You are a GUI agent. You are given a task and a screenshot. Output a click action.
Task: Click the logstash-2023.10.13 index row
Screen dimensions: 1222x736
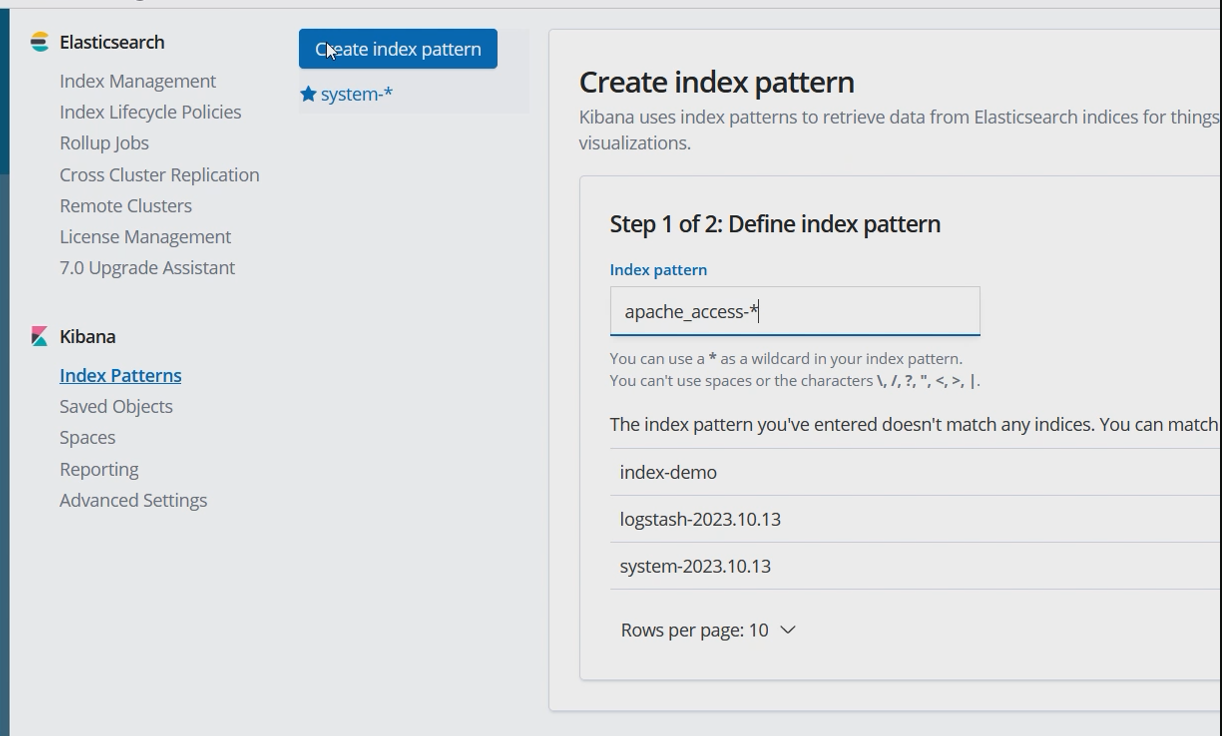coord(700,519)
